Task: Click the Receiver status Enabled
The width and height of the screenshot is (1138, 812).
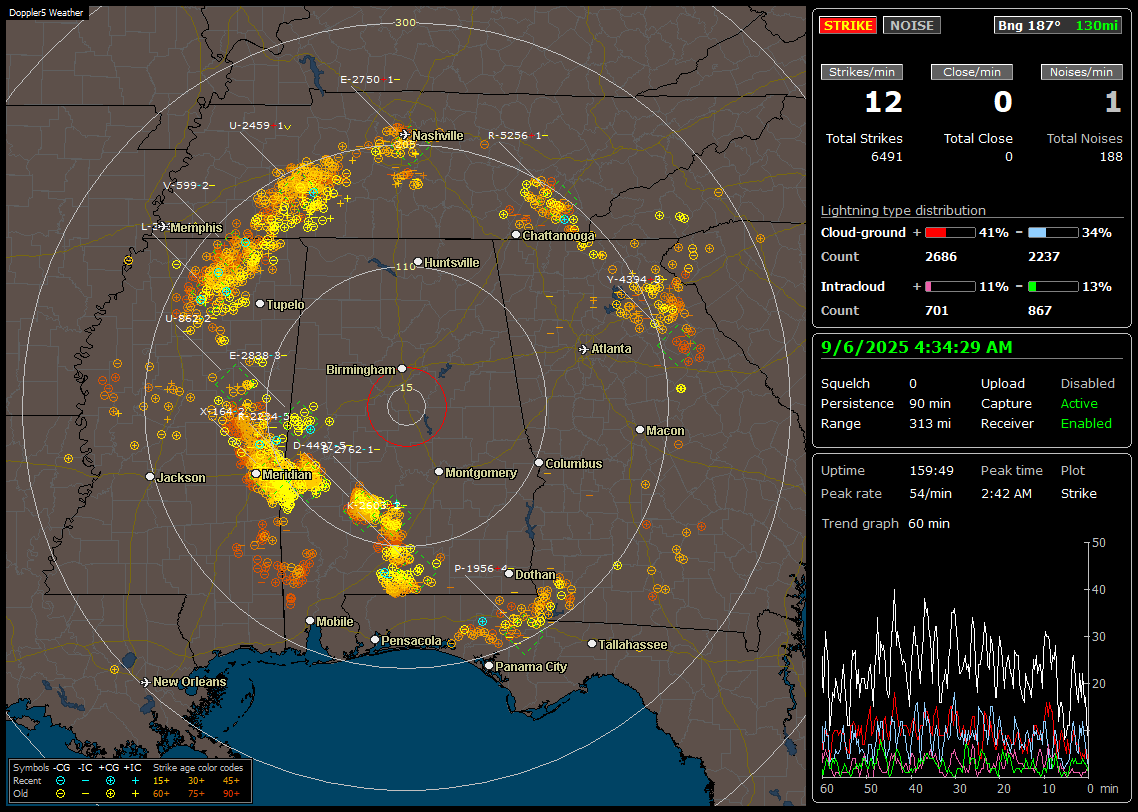Action: (x=1086, y=423)
